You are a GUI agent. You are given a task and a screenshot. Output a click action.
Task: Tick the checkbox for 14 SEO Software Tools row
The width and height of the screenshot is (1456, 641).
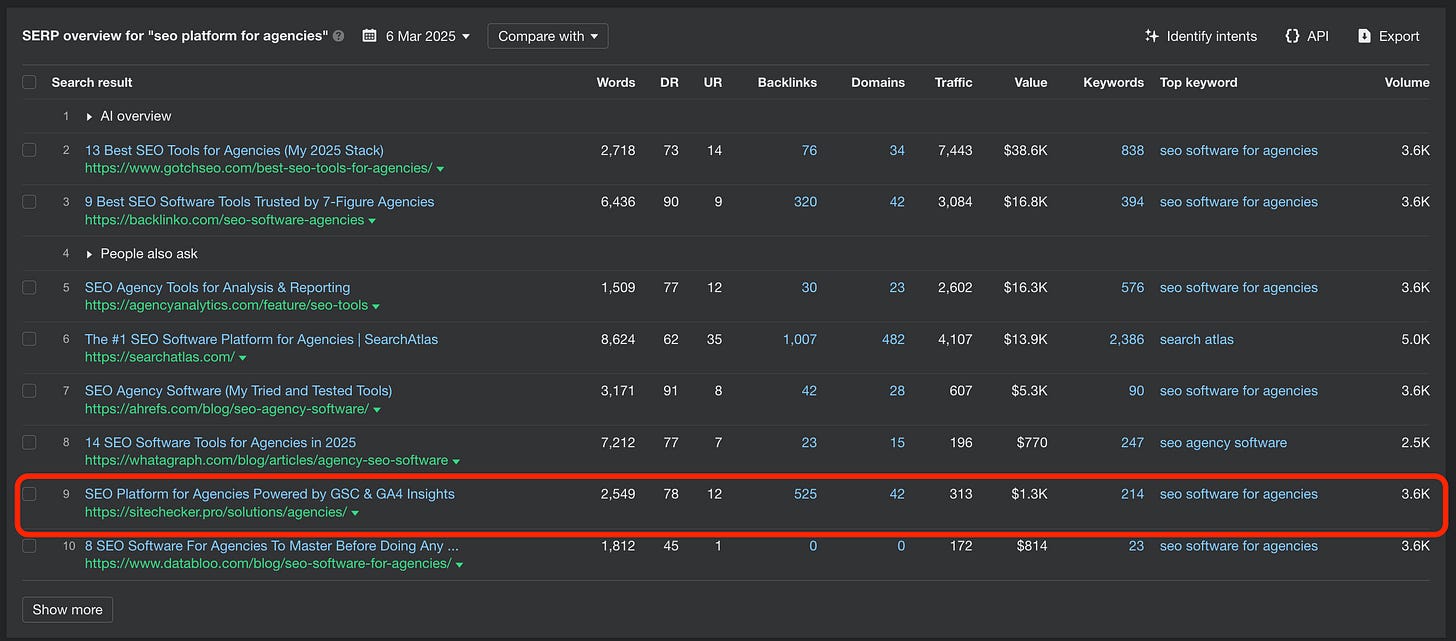pyautogui.click(x=29, y=442)
